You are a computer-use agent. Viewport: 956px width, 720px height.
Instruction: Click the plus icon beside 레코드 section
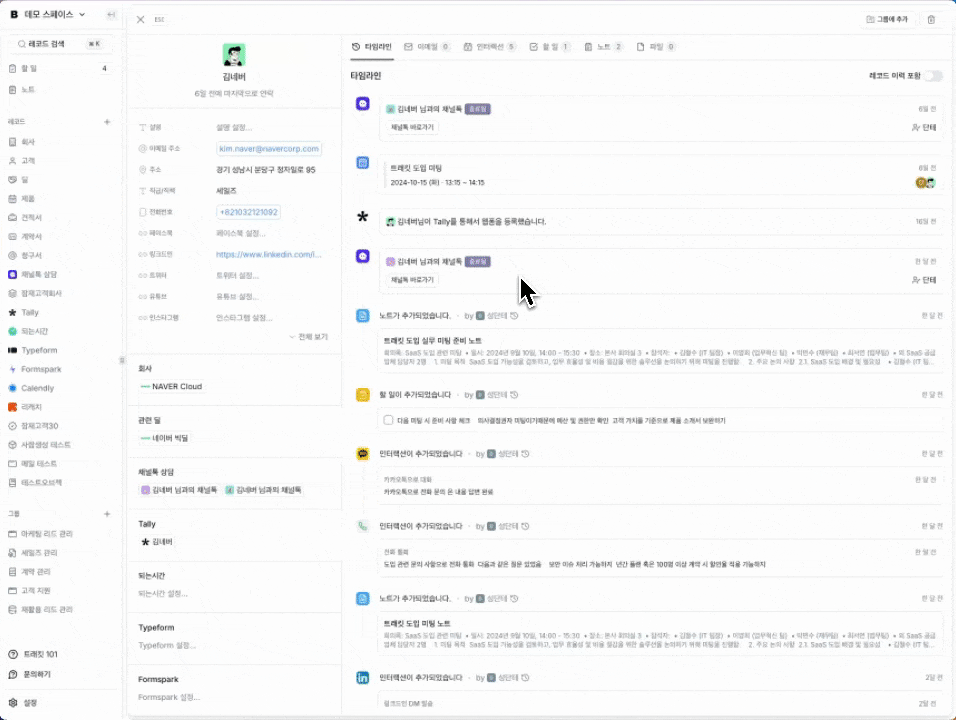point(107,121)
